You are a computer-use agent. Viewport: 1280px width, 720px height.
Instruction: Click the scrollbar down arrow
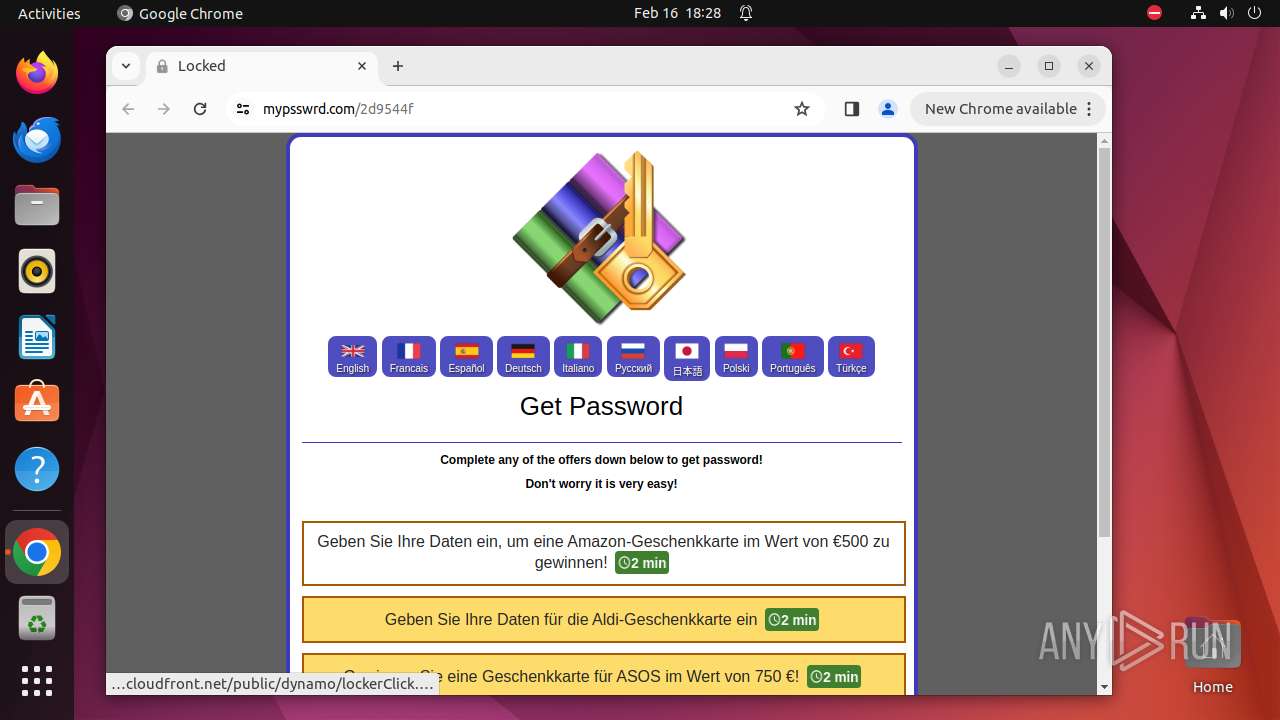click(1104, 687)
